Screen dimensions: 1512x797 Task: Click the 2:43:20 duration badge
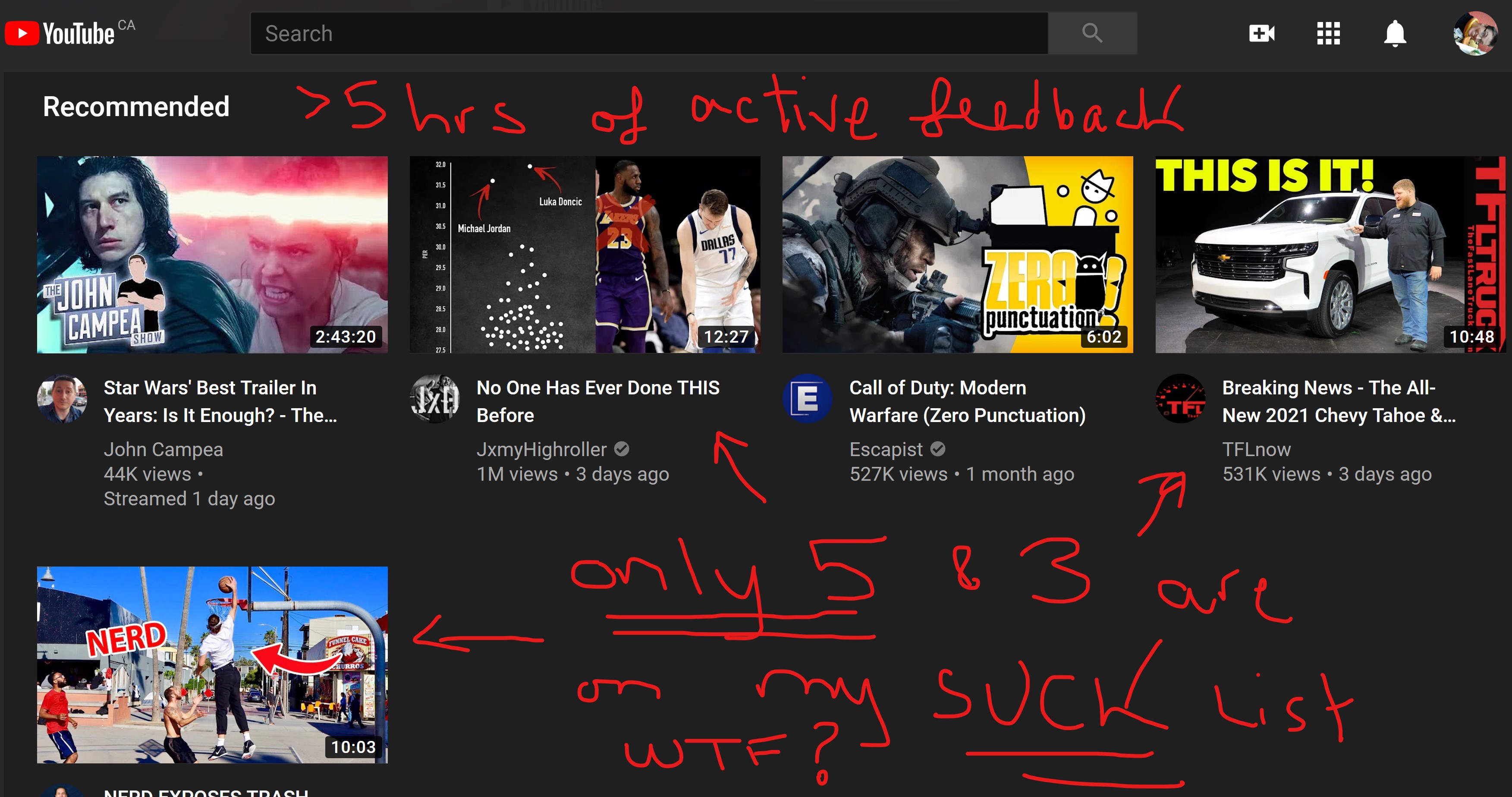point(346,337)
